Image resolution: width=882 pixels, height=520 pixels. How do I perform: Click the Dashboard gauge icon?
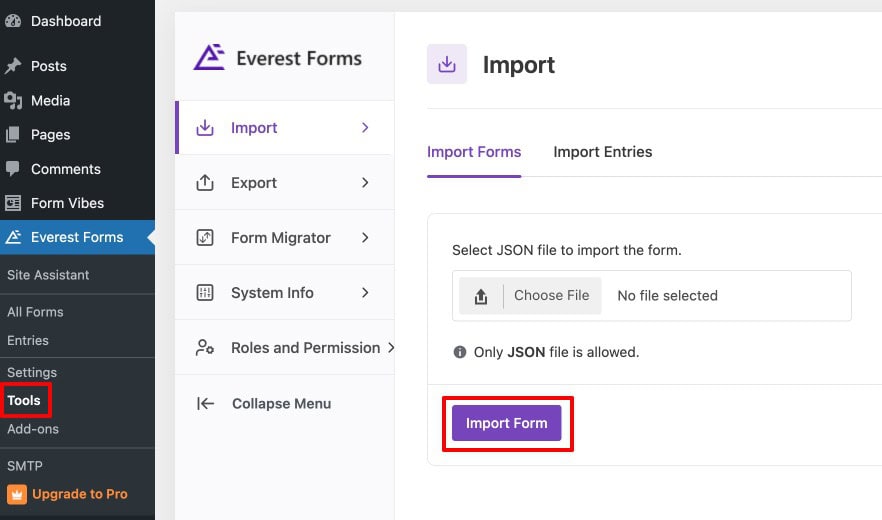(13, 21)
